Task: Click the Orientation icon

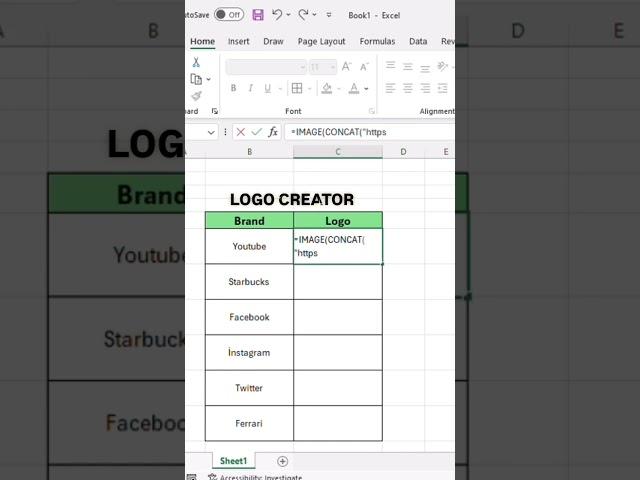Action: pyautogui.click(x=442, y=66)
